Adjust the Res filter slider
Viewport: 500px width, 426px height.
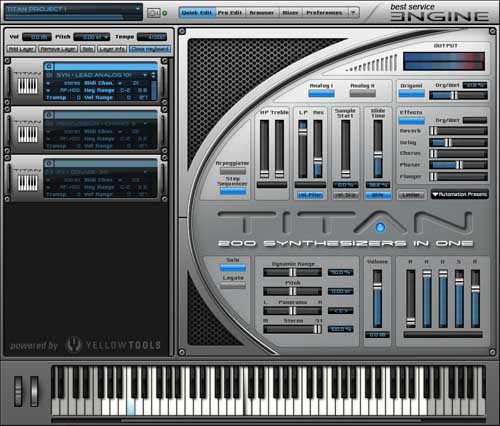coord(318,149)
